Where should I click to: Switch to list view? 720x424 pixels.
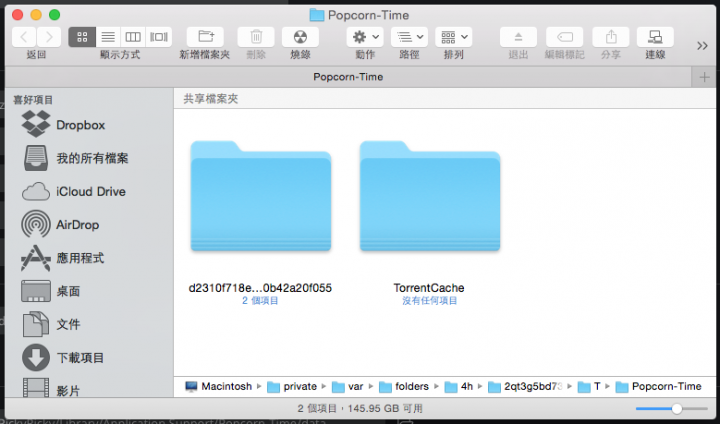click(x=108, y=37)
